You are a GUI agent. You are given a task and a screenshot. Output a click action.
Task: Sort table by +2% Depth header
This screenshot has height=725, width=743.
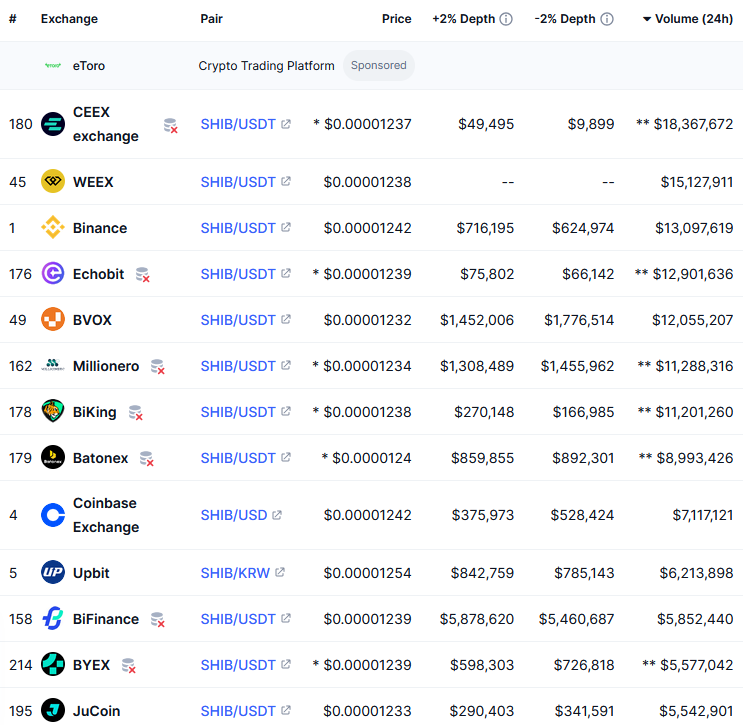point(463,19)
